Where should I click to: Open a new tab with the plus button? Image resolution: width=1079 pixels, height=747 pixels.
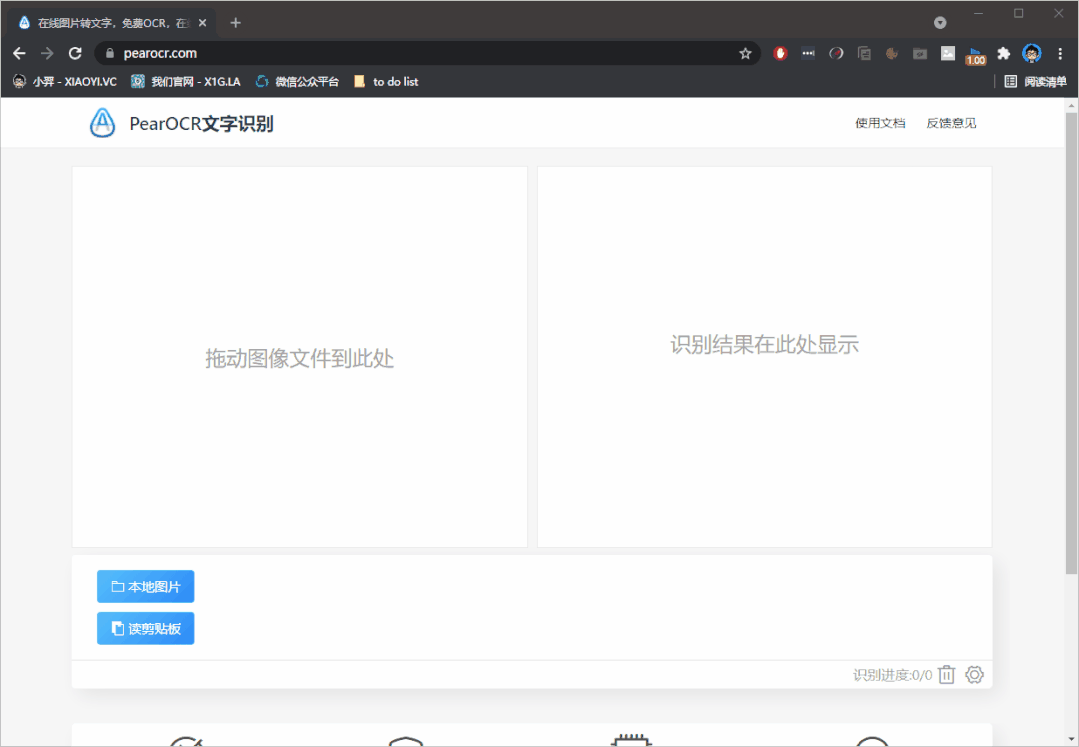(x=236, y=22)
